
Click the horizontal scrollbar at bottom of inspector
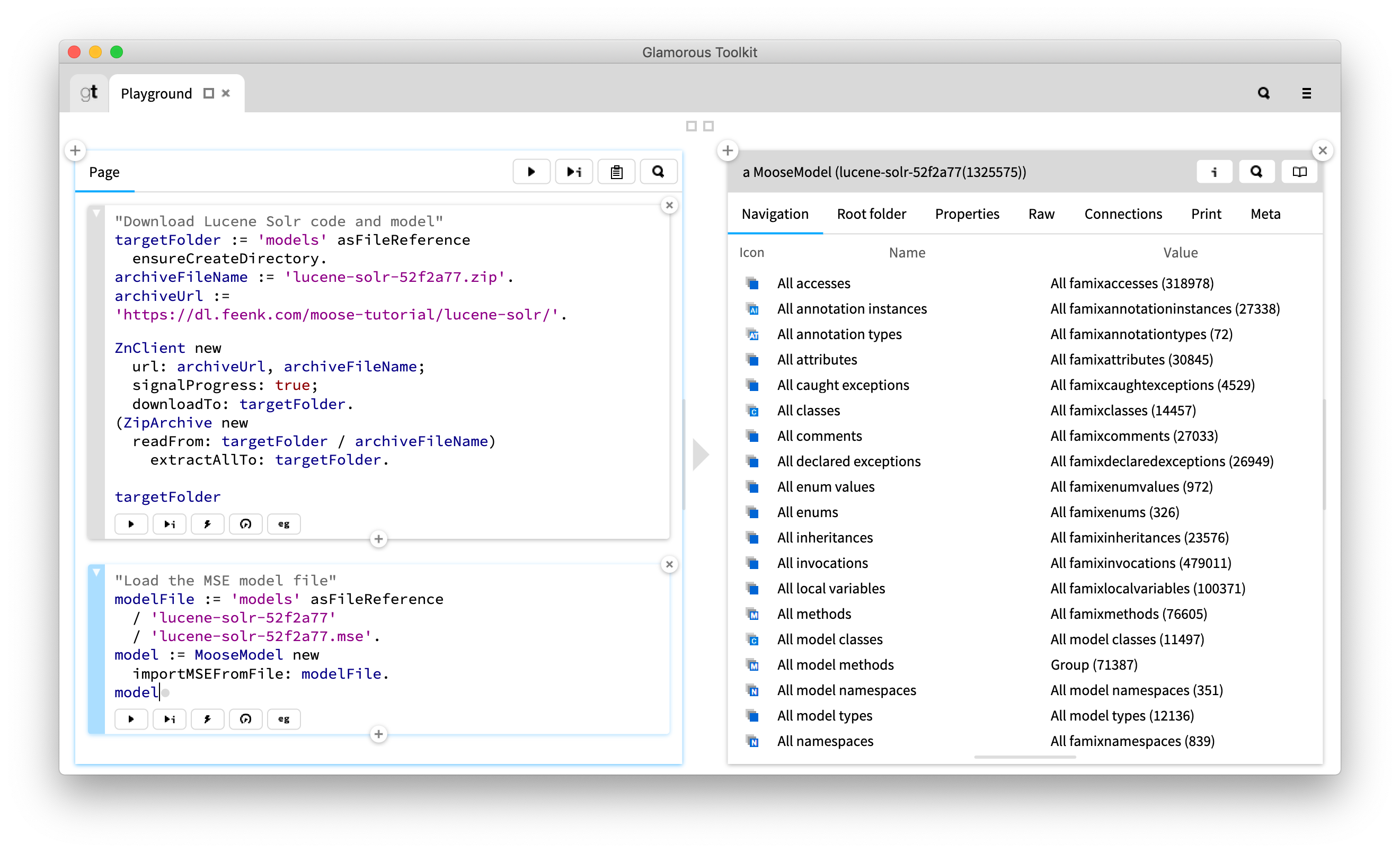tap(1024, 757)
